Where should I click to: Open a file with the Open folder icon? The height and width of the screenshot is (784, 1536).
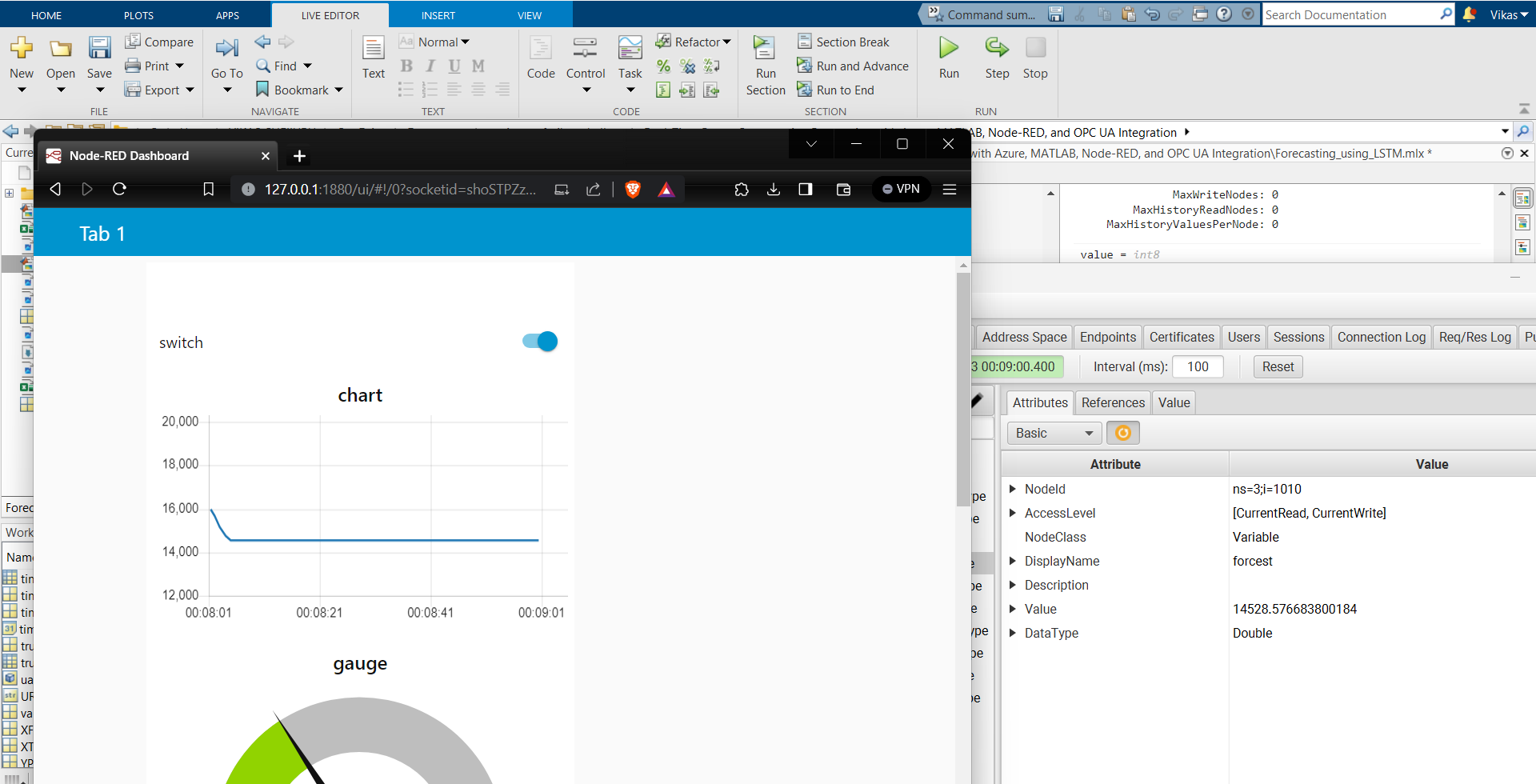[x=61, y=48]
